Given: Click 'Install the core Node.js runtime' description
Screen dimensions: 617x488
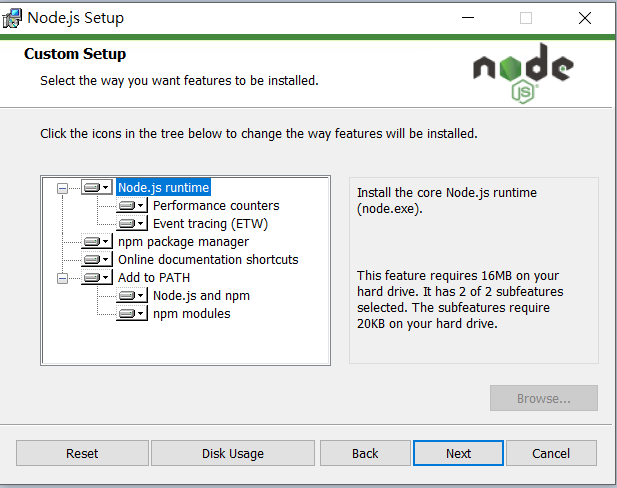Looking at the screenshot, I should coord(447,200).
